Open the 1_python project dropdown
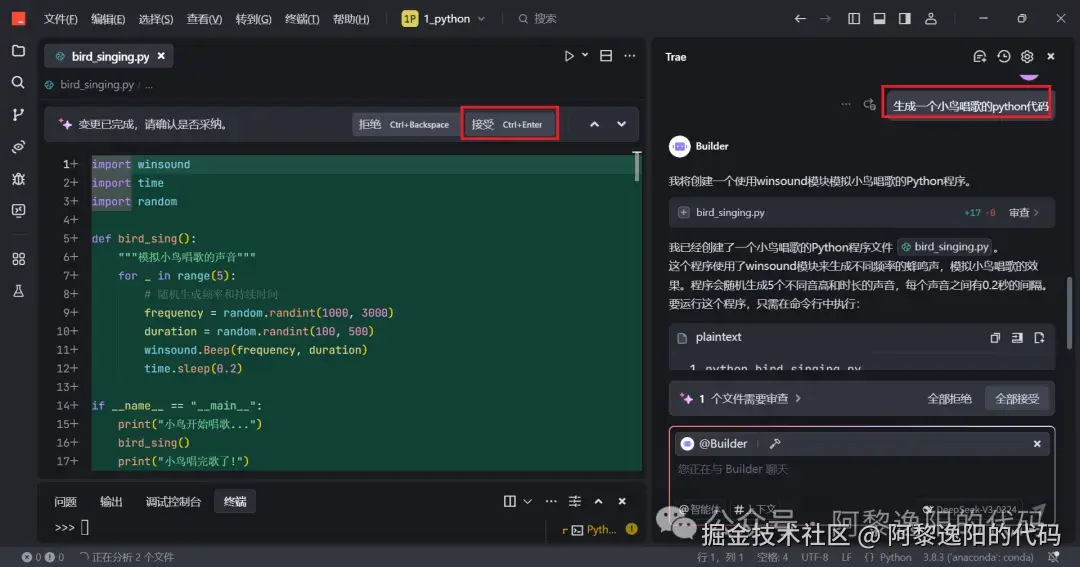The image size is (1080, 567). tap(444, 19)
